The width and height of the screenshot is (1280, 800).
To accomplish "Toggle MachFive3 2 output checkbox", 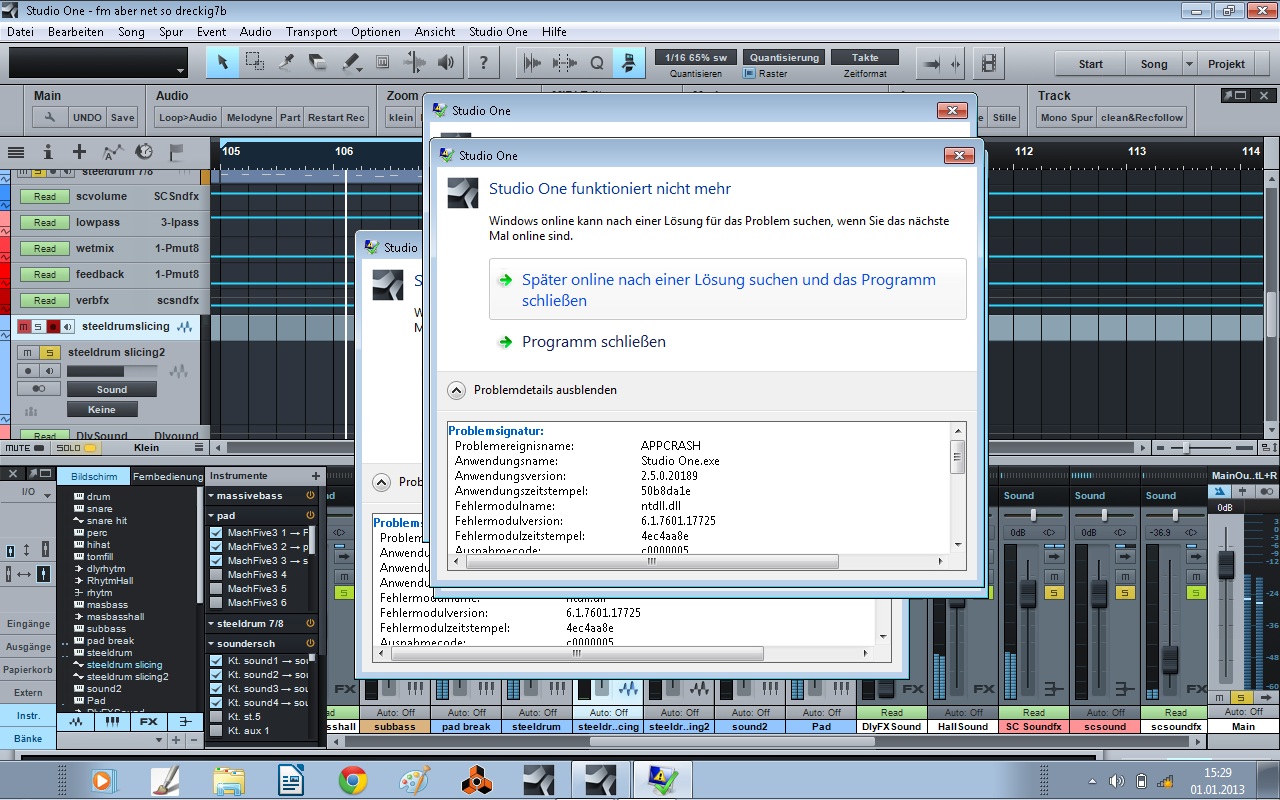I will pos(216,547).
